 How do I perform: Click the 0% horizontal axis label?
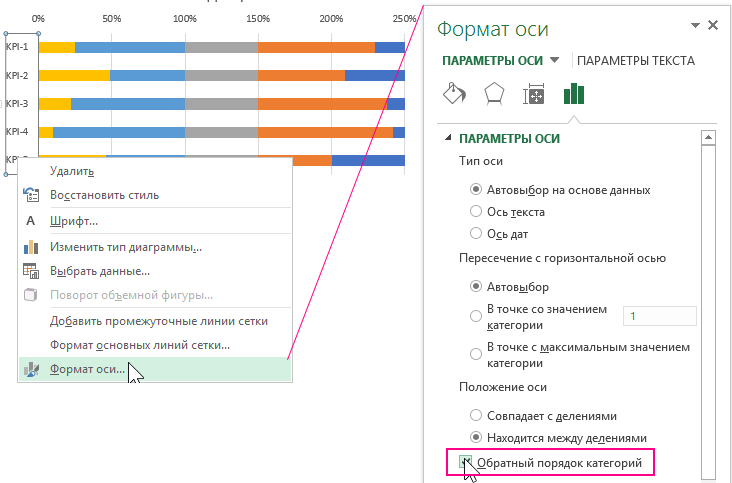coord(38,19)
